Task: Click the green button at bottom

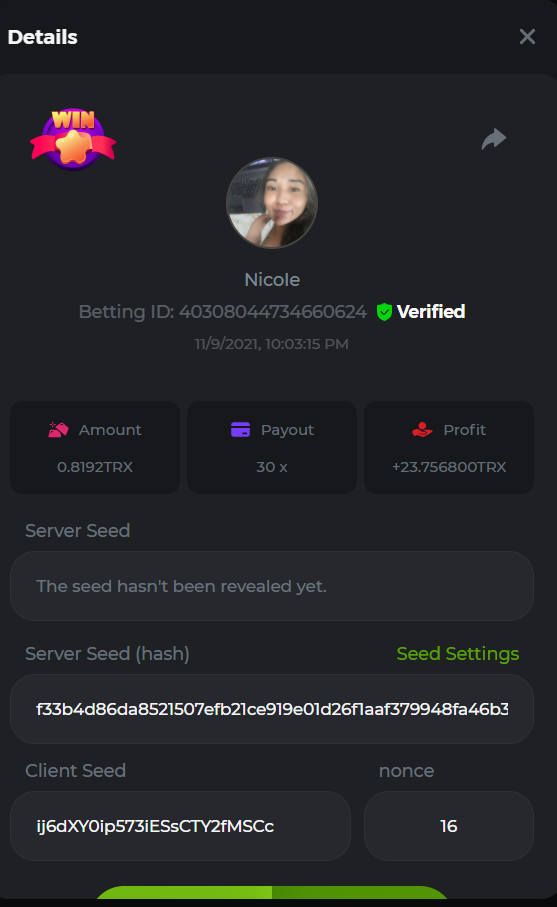Action: tap(272, 892)
